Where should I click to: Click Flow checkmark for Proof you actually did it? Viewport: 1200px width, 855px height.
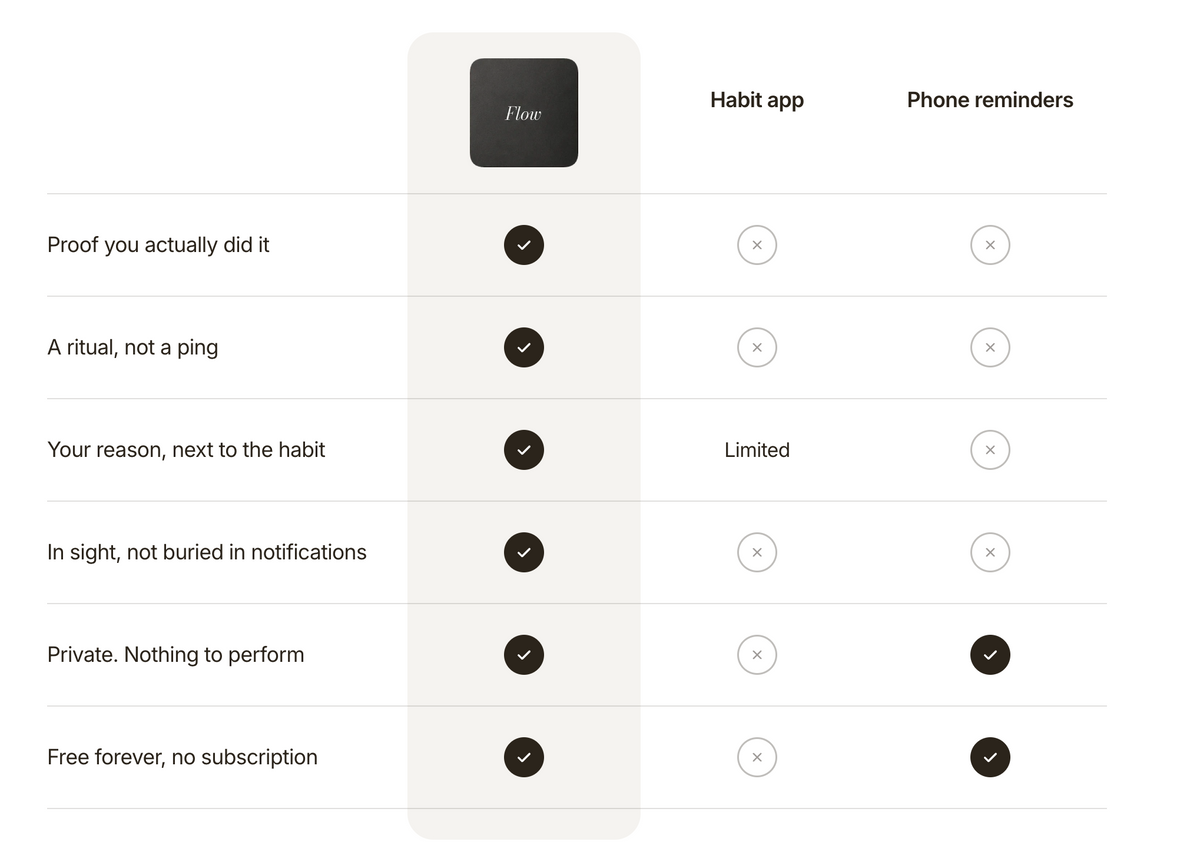point(524,245)
